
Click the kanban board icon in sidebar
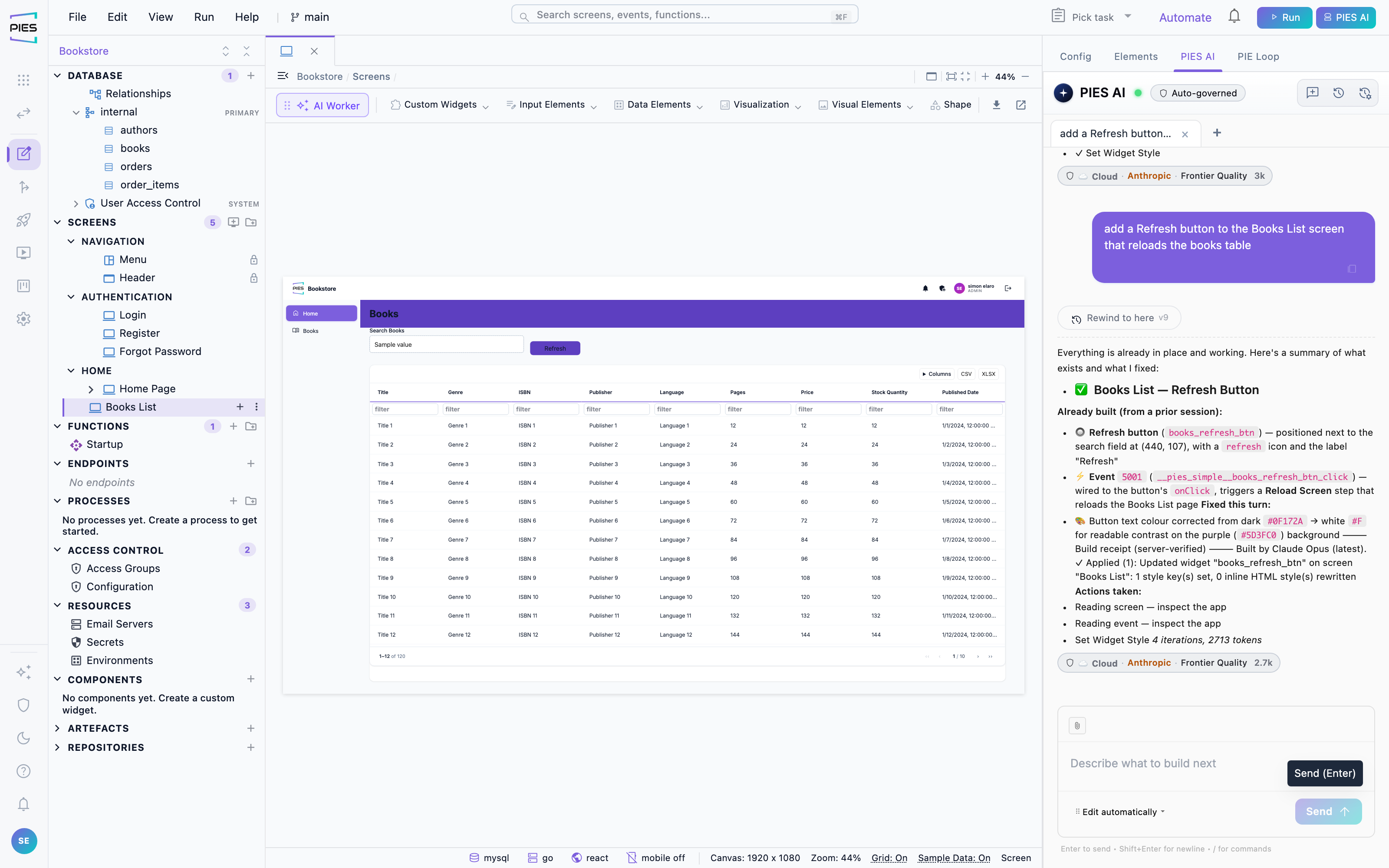coord(23,286)
